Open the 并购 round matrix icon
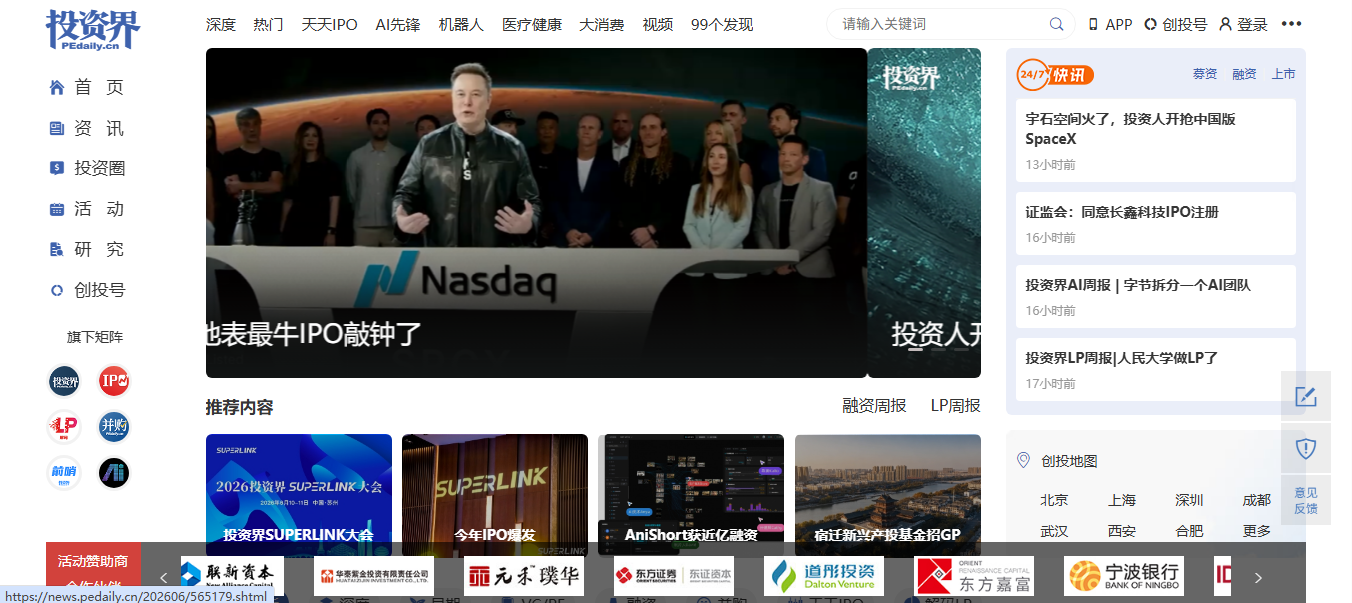This screenshot has height=603, width=1352. pyautogui.click(x=114, y=427)
